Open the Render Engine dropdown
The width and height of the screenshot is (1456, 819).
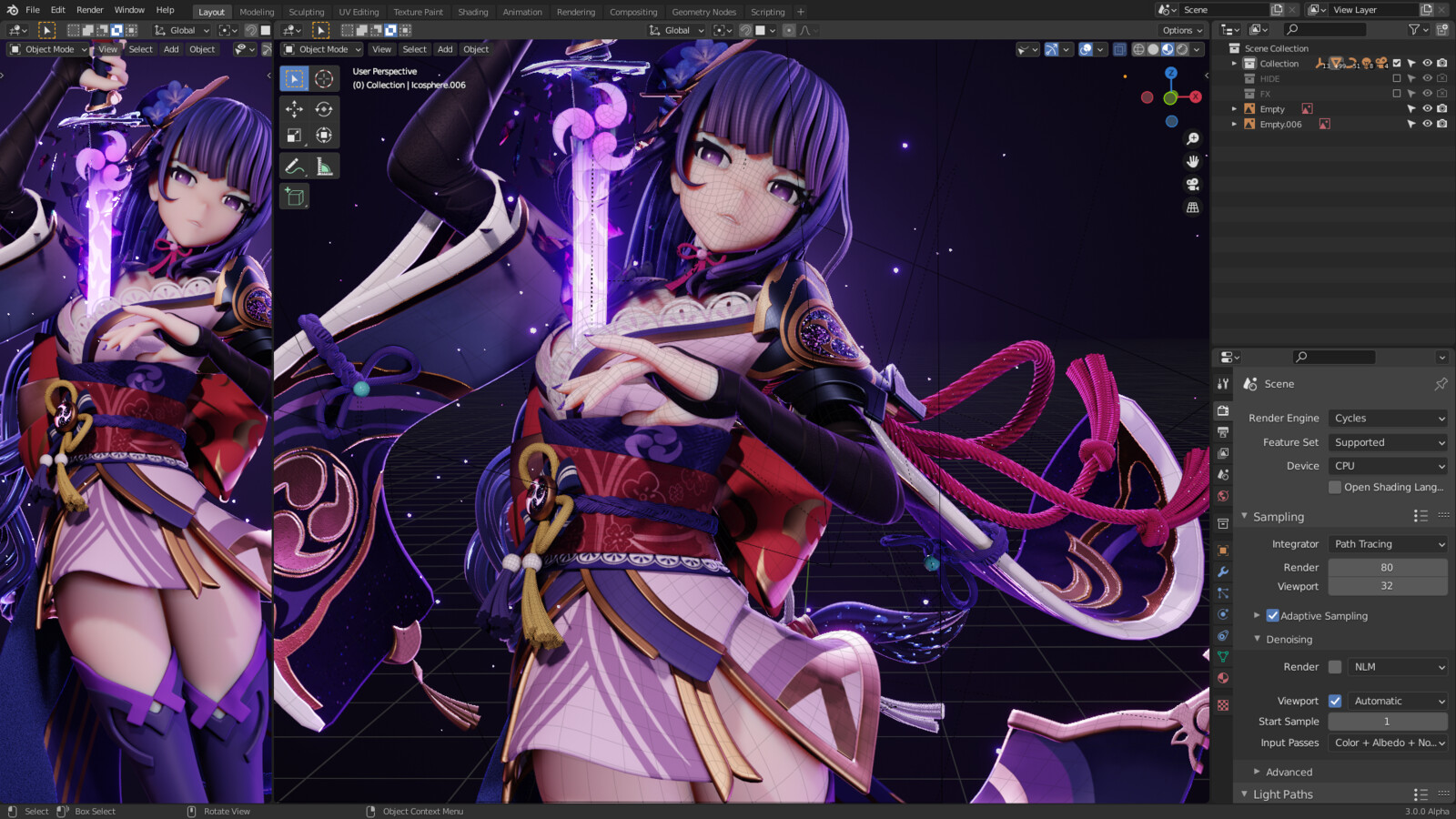point(1388,418)
